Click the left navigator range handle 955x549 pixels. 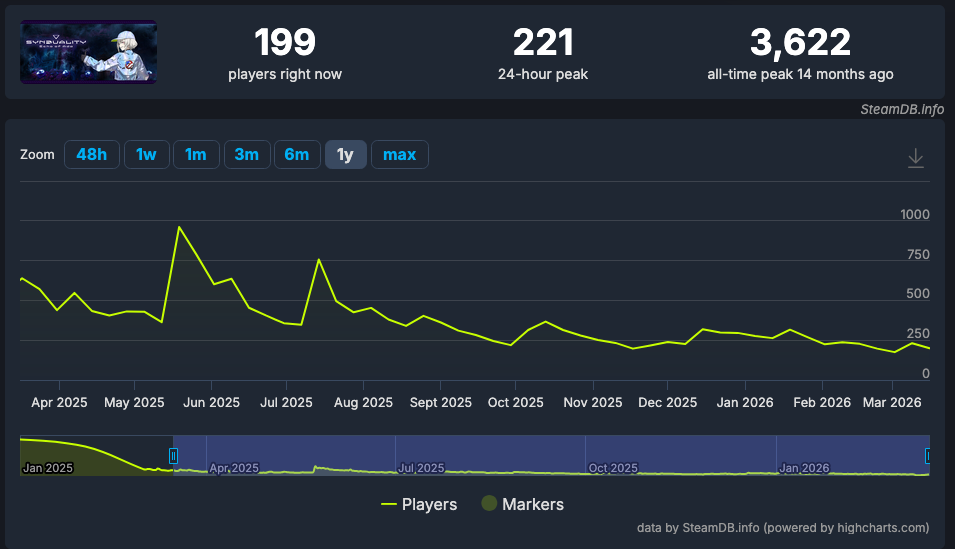point(173,456)
